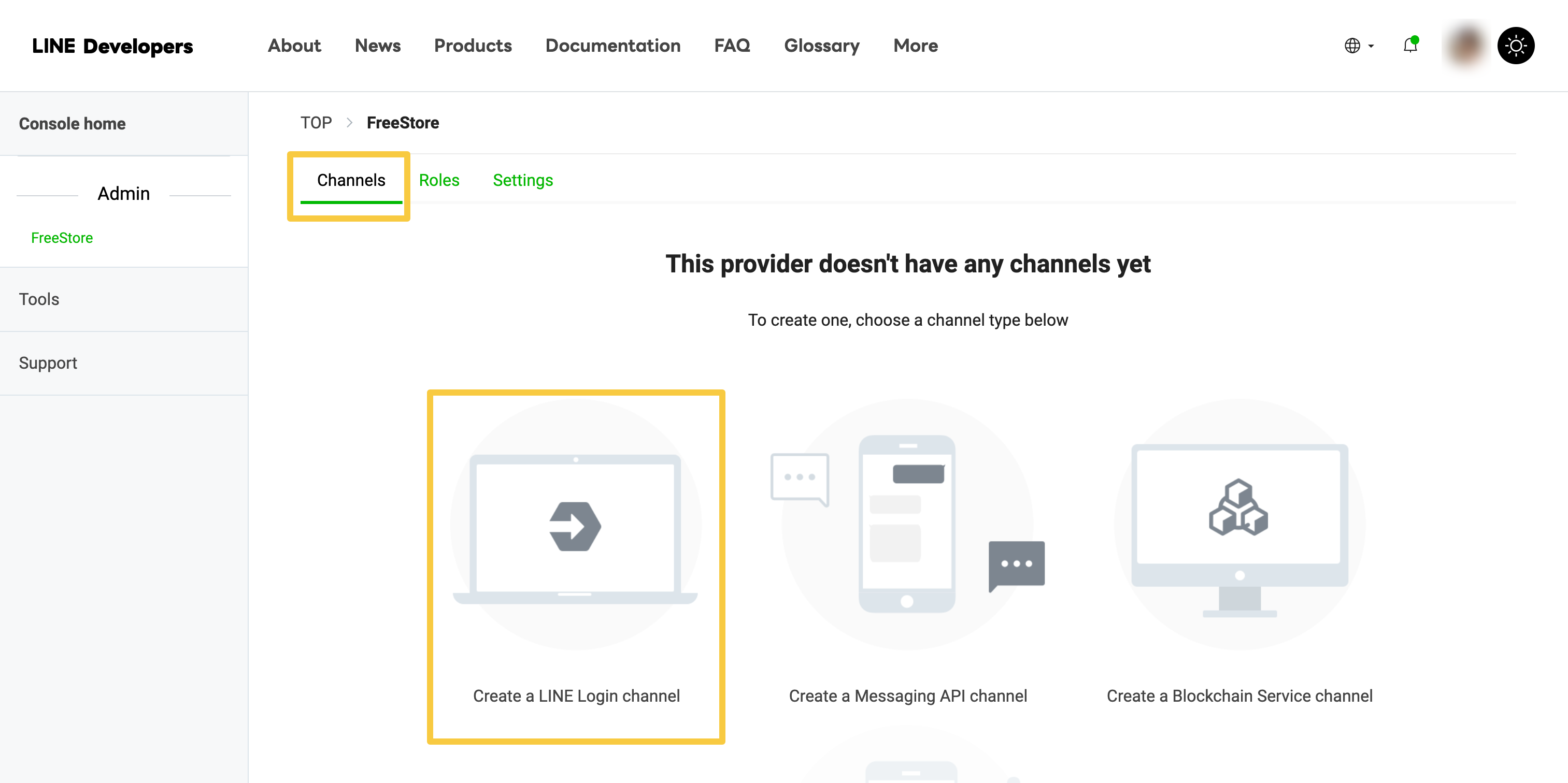Select the Channels tab

pos(351,180)
